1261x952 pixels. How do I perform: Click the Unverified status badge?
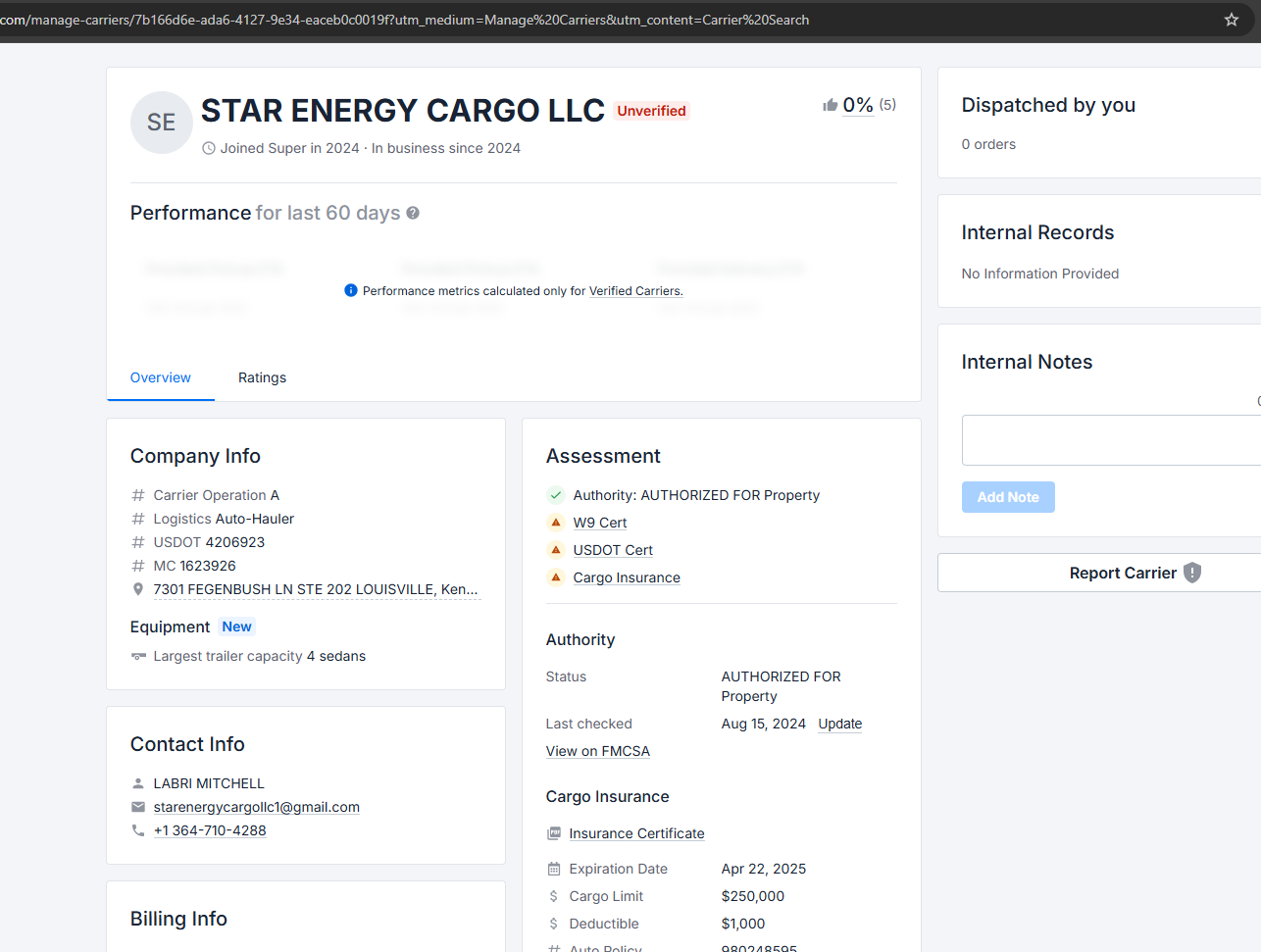pyautogui.click(x=651, y=111)
